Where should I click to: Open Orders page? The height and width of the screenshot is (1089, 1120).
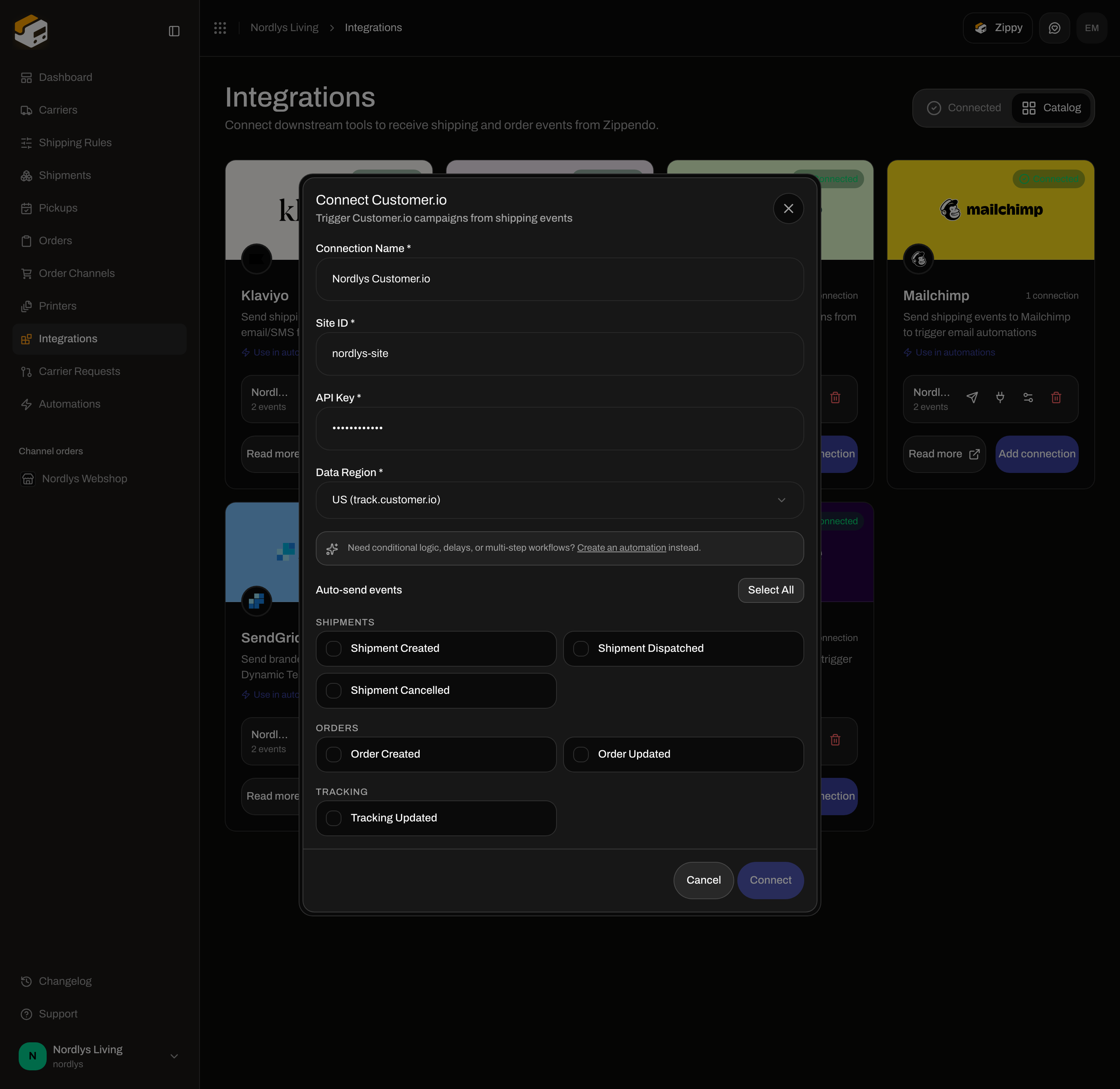(x=100, y=241)
